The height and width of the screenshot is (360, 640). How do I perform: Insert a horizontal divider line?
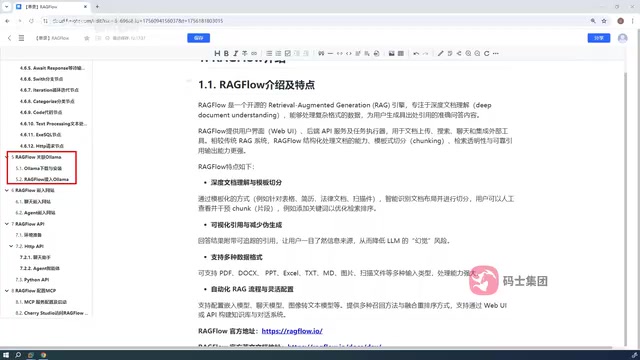point(330,53)
